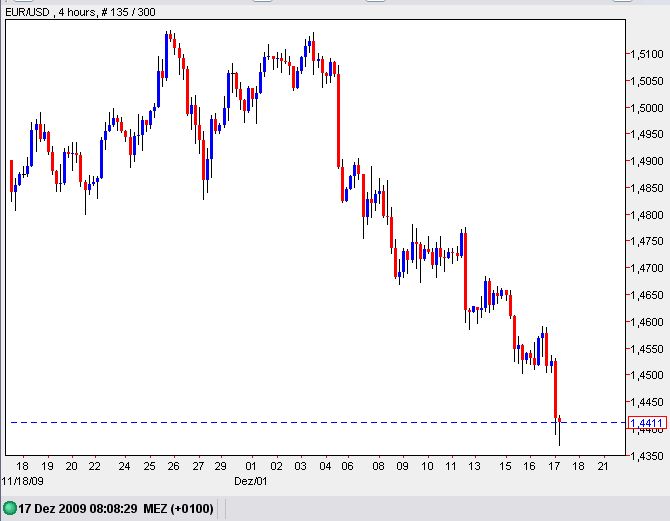Click the 1,4950 price axis label

click(647, 134)
